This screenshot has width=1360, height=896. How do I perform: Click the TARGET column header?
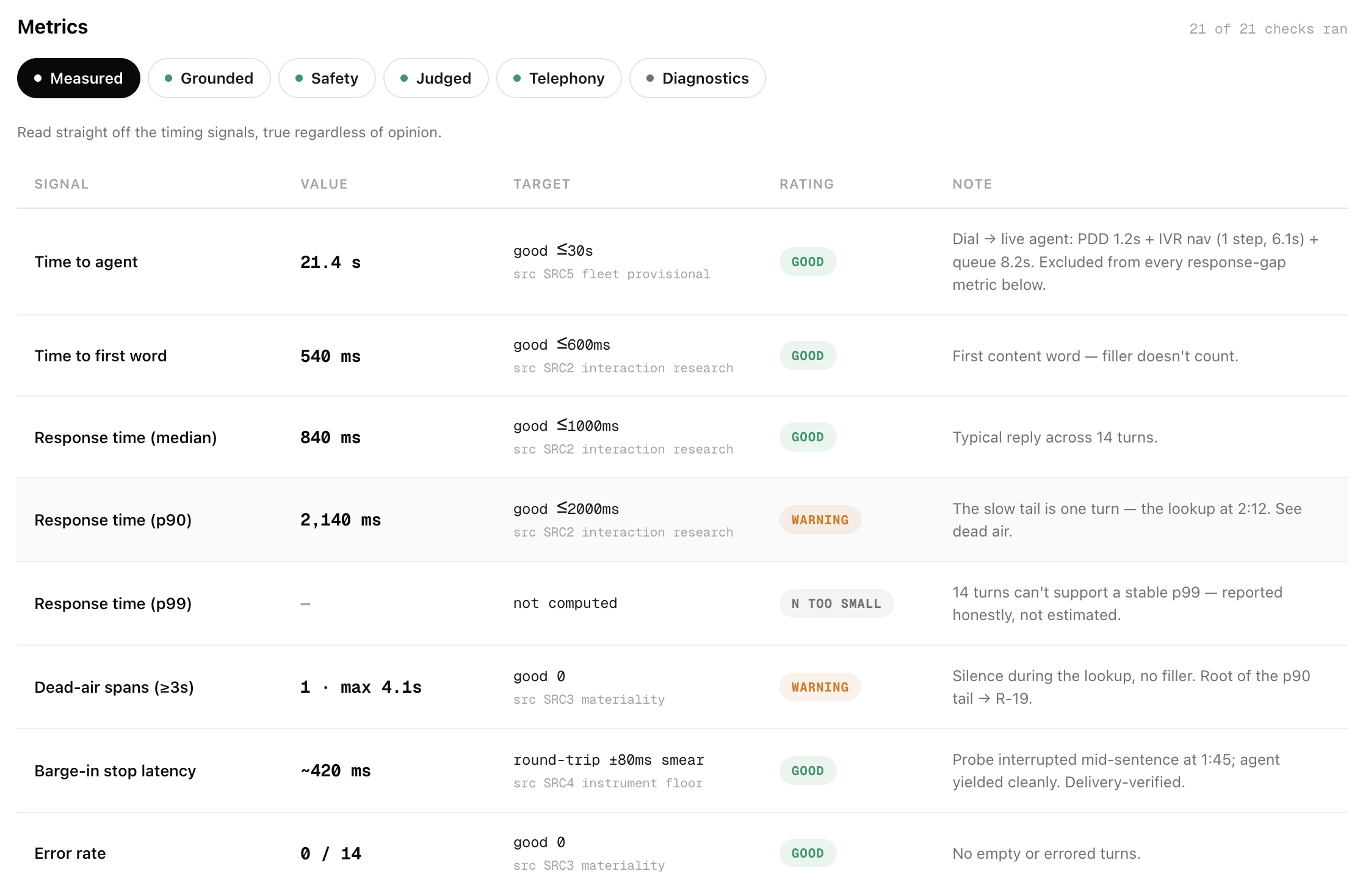(542, 184)
